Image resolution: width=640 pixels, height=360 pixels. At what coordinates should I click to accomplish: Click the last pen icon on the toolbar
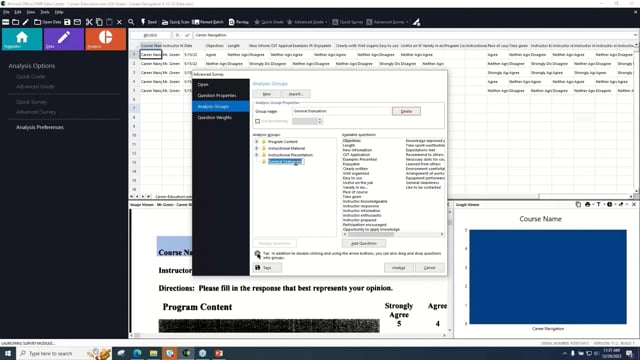pyautogui.click(x=416, y=22)
